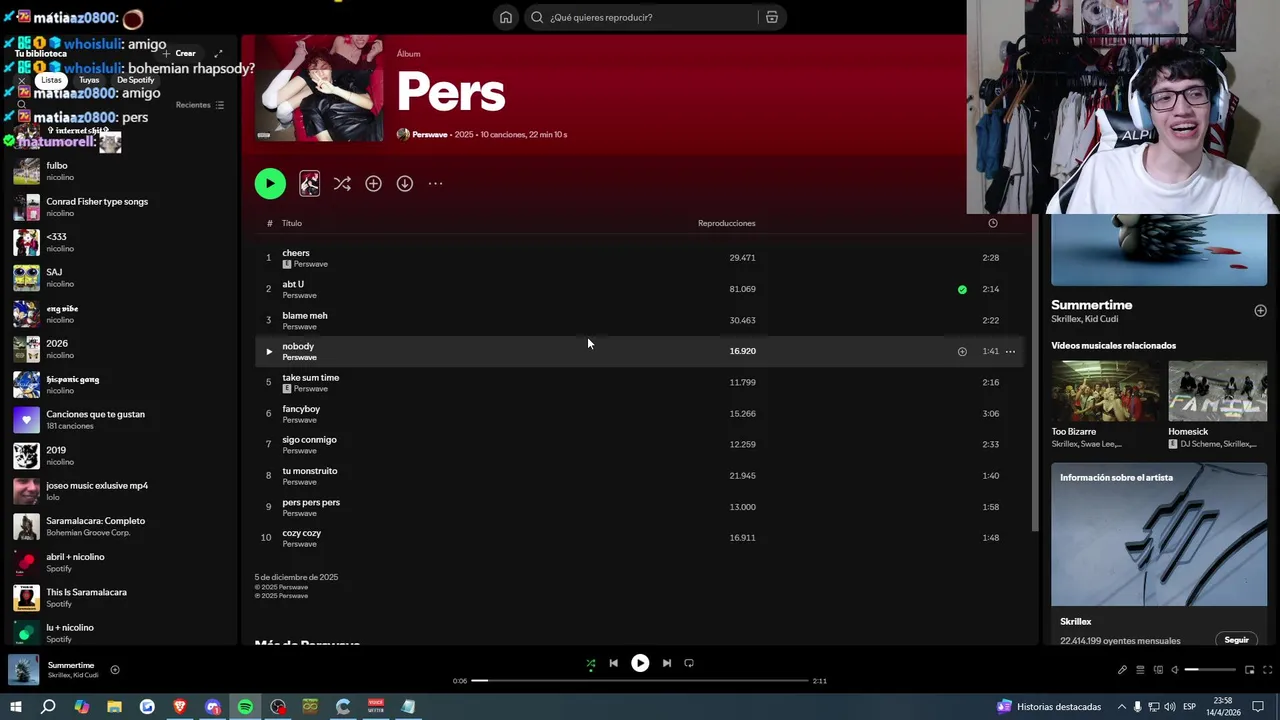Open This Is Saramalacara playlist

(120, 598)
